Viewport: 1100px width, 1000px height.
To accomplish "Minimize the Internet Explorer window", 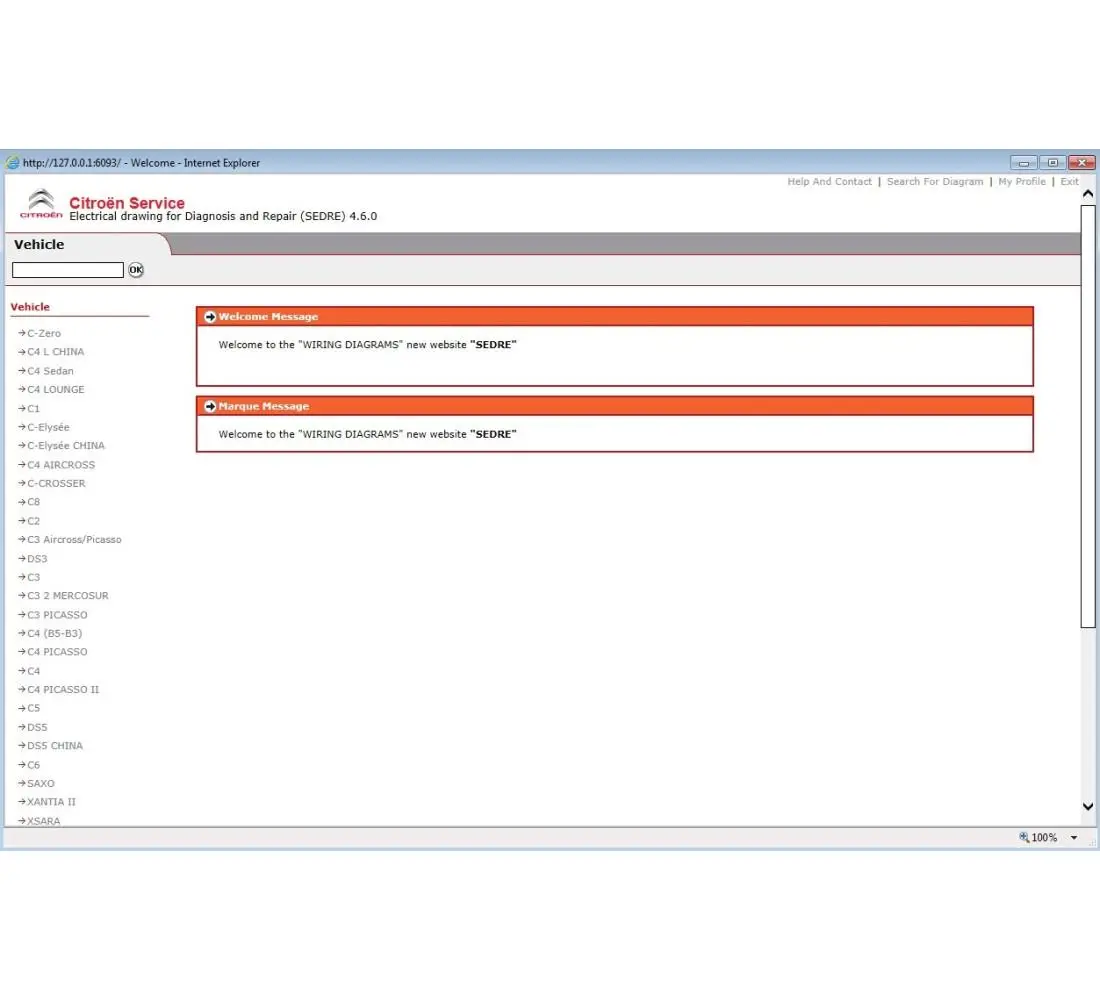I will pos(1024,163).
